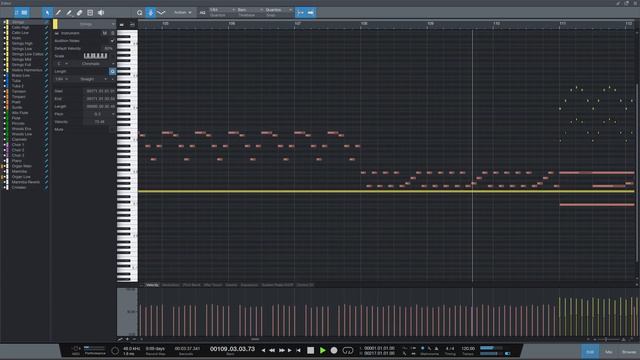
Task: Select the Modulation automation lane tab
Action: coord(171,285)
